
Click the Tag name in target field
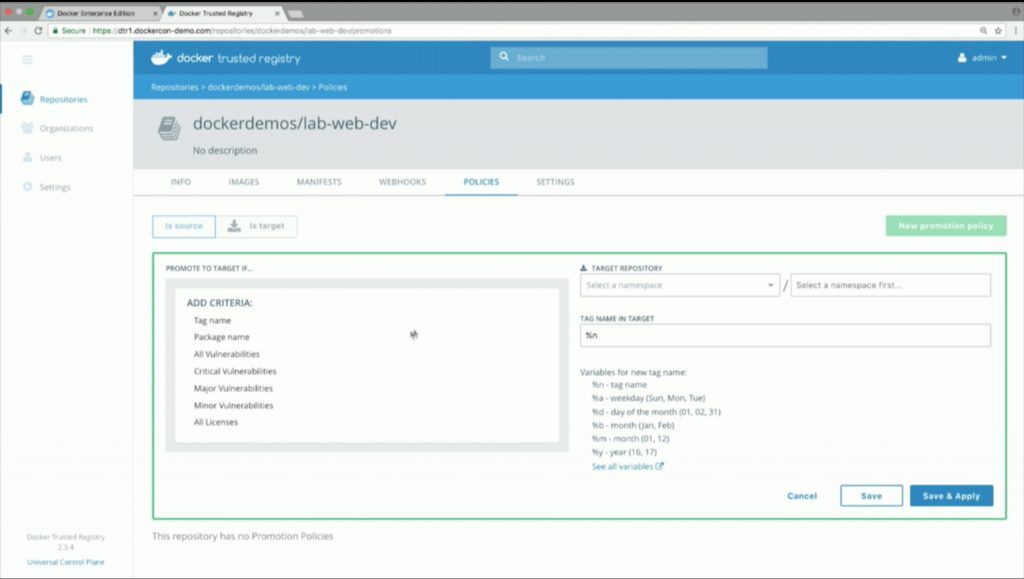[785, 336]
